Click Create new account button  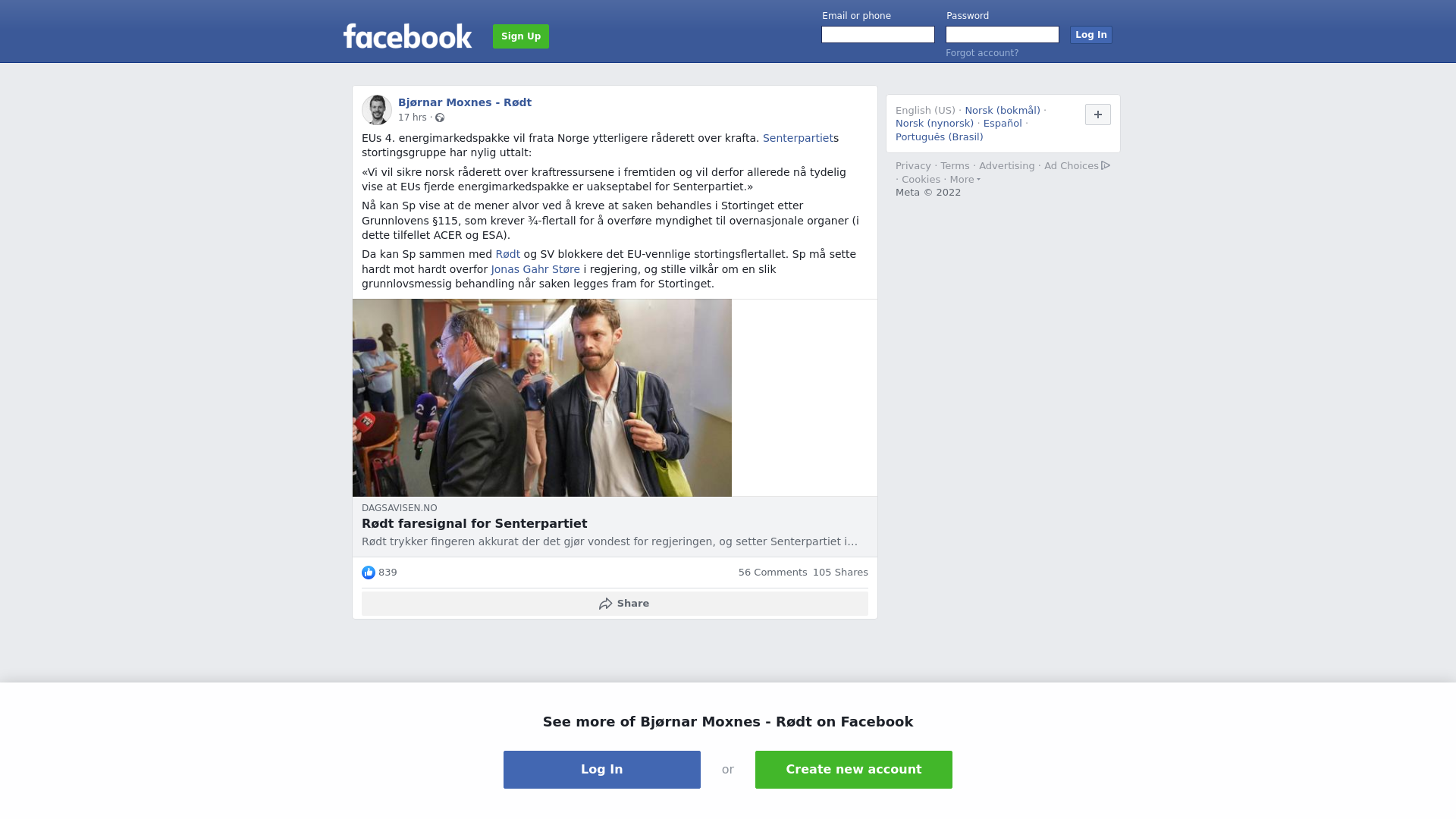854,770
